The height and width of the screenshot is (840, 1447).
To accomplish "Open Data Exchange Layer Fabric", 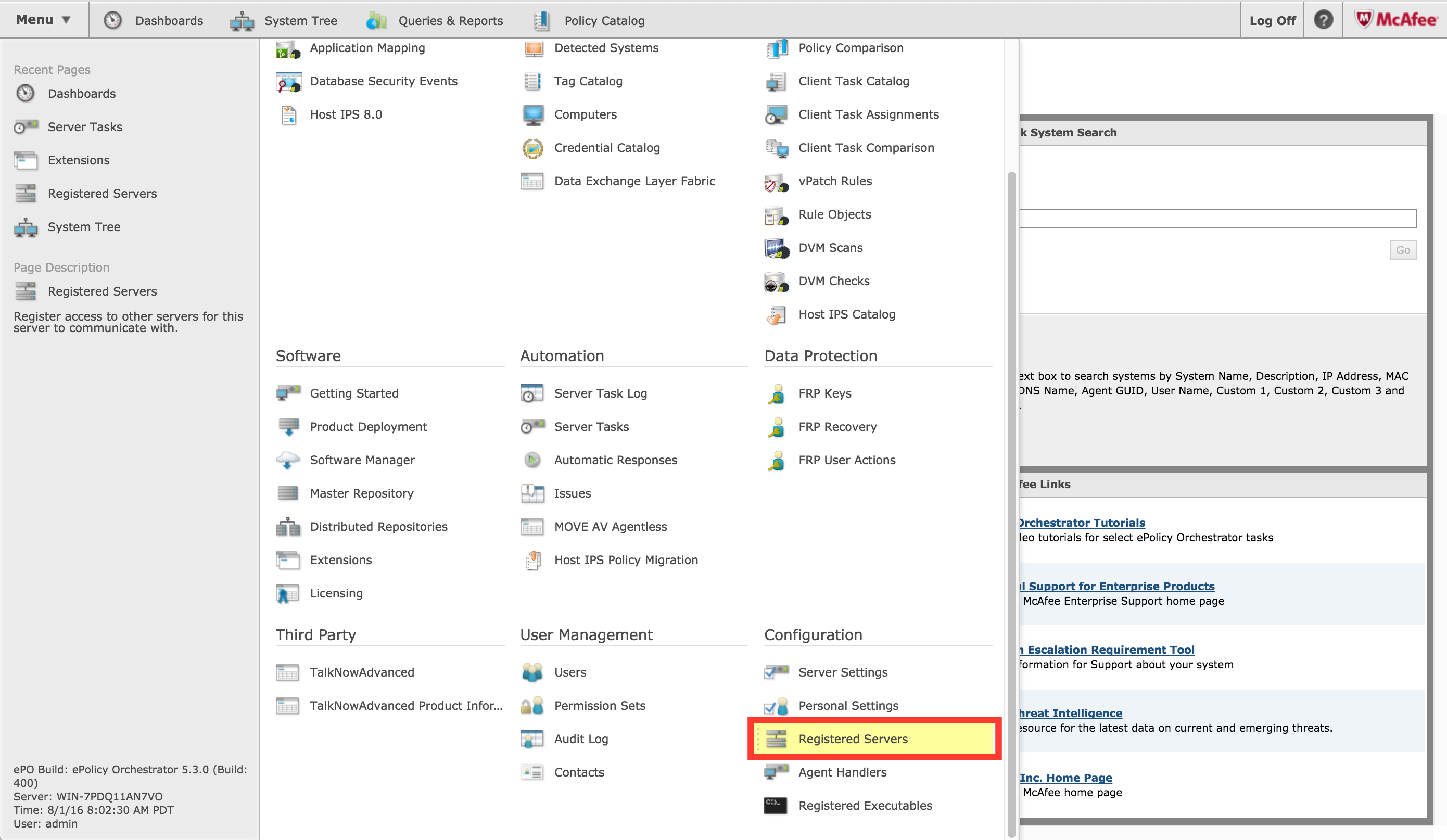I will [x=634, y=180].
